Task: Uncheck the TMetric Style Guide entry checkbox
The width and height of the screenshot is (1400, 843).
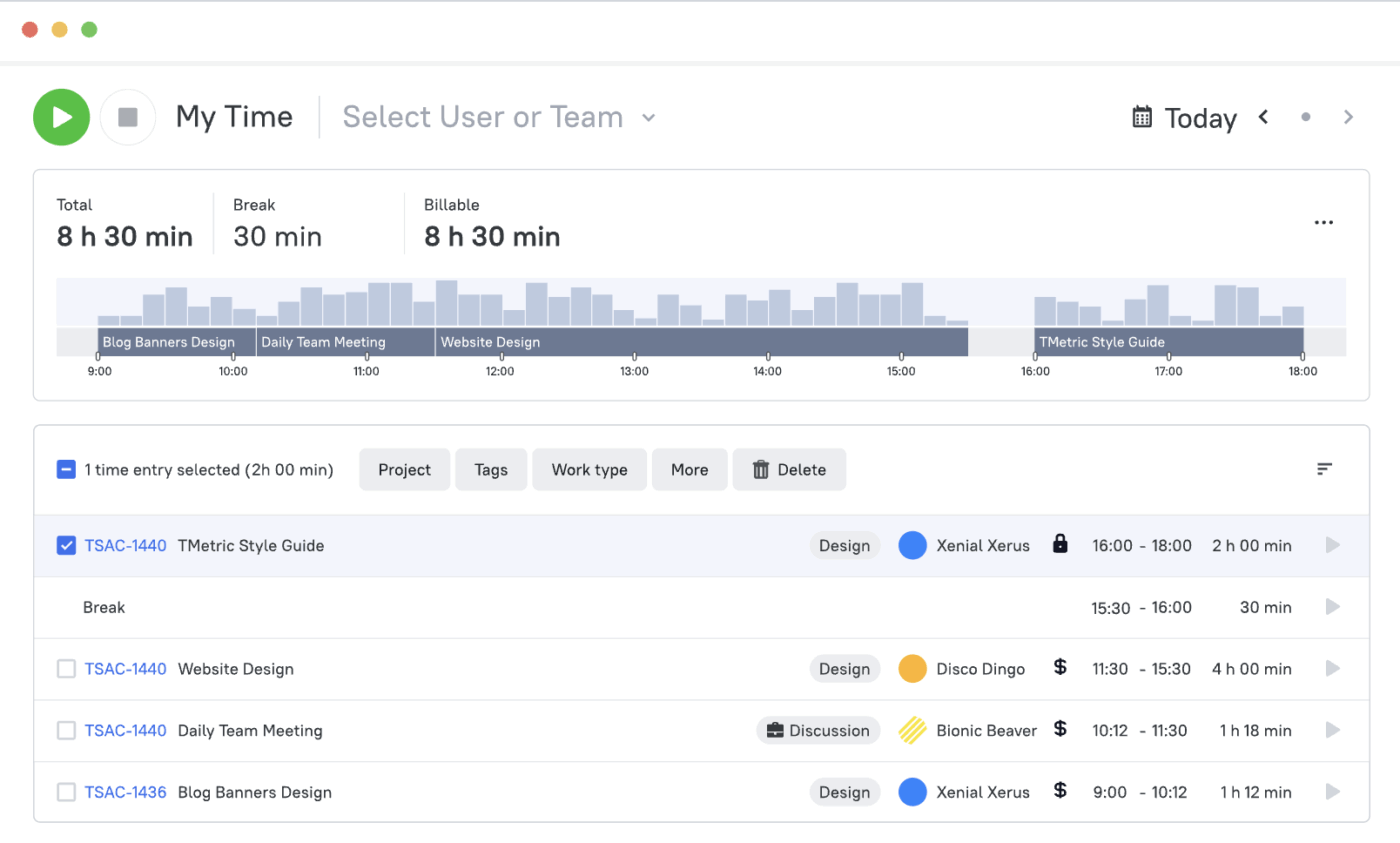Action: point(66,546)
